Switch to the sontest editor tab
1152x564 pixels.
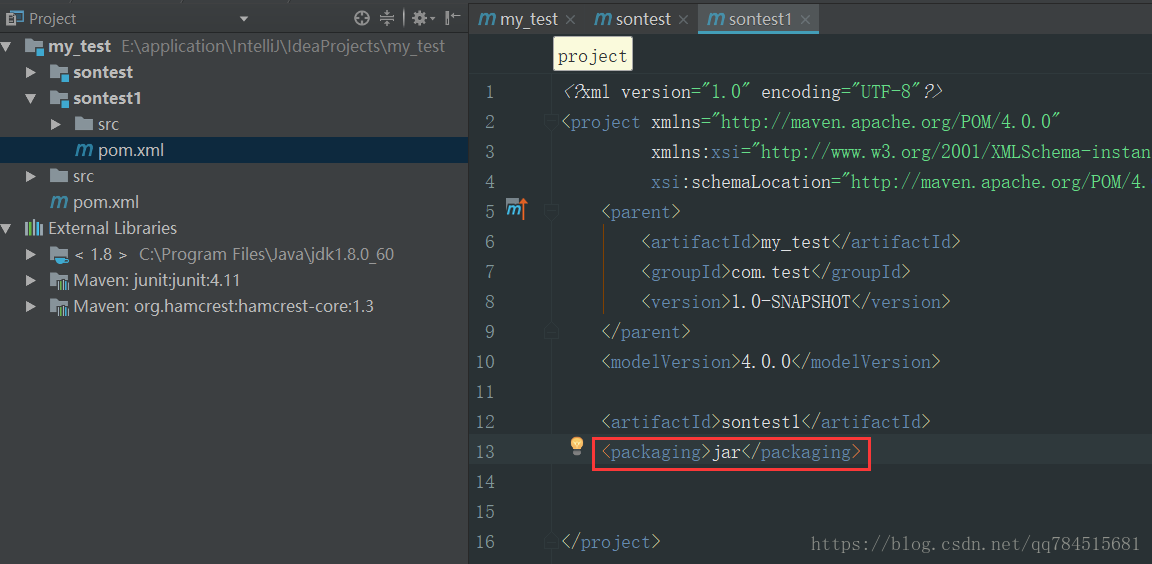pyautogui.click(x=643, y=19)
